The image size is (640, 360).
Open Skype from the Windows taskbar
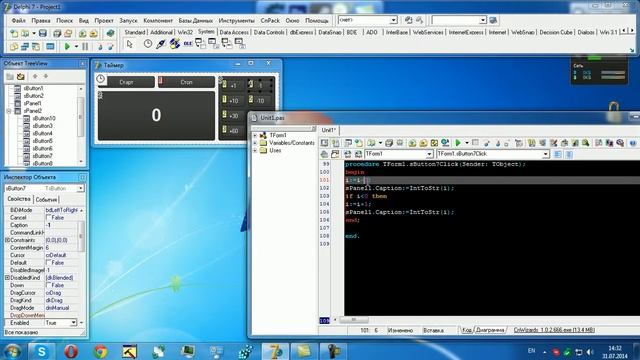pyautogui.click(x=41, y=351)
